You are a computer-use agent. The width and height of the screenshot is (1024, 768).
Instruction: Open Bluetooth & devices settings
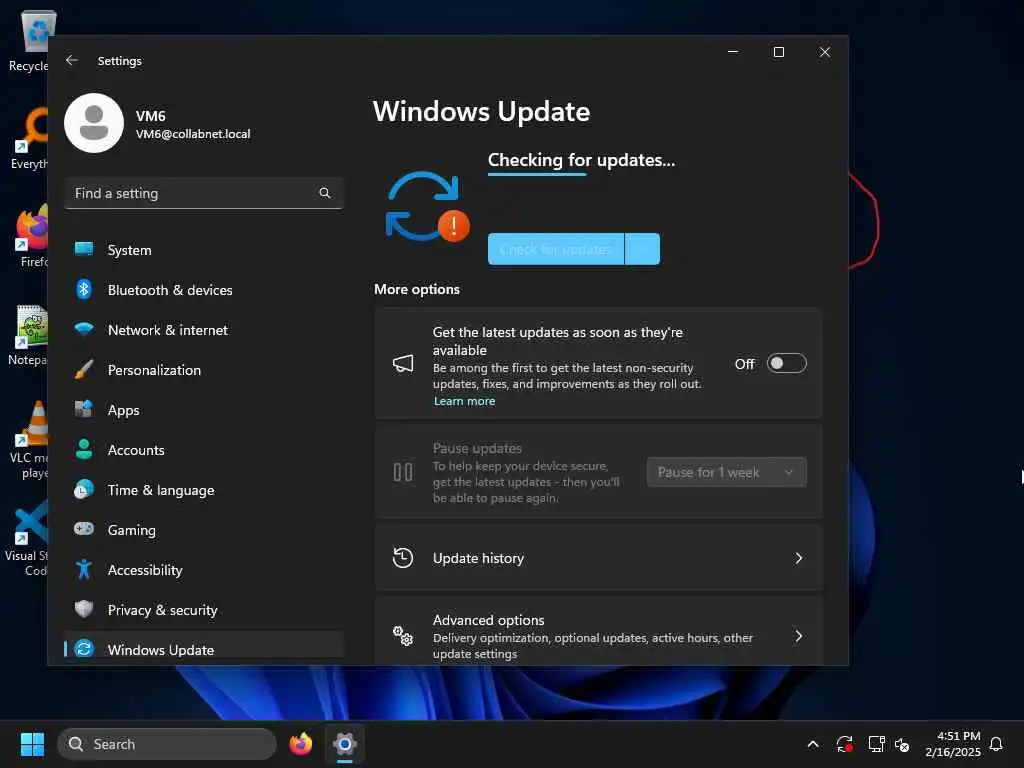pyautogui.click(x=204, y=289)
